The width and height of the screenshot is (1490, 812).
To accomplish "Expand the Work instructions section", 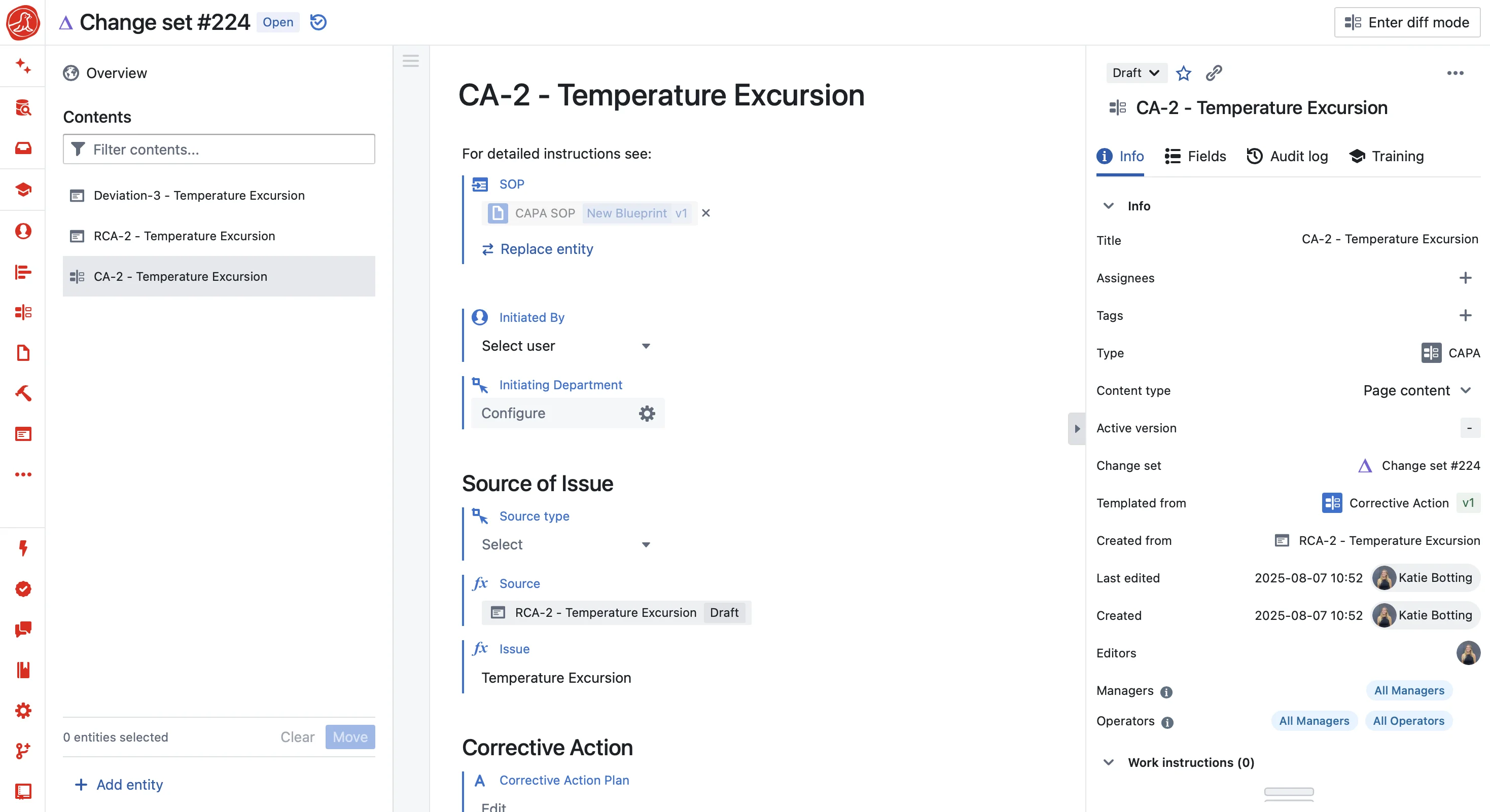I will [x=1108, y=763].
